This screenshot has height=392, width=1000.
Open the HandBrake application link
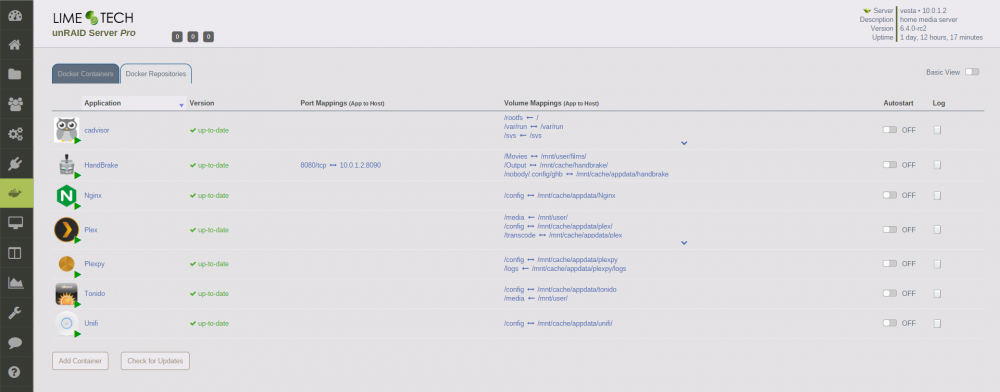(x=101, y=165)
